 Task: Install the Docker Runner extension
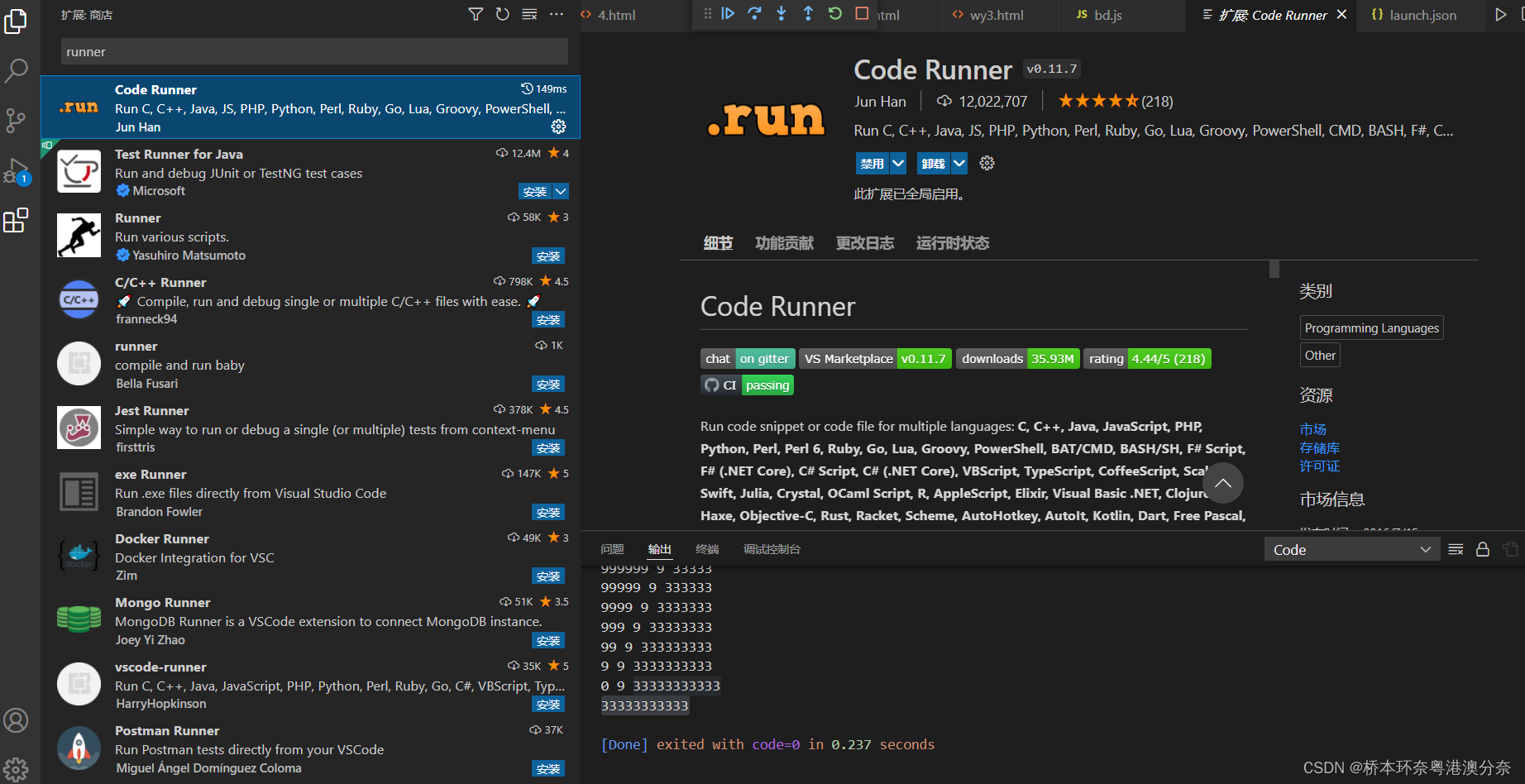pyautogui.click(x=548, y=576)
